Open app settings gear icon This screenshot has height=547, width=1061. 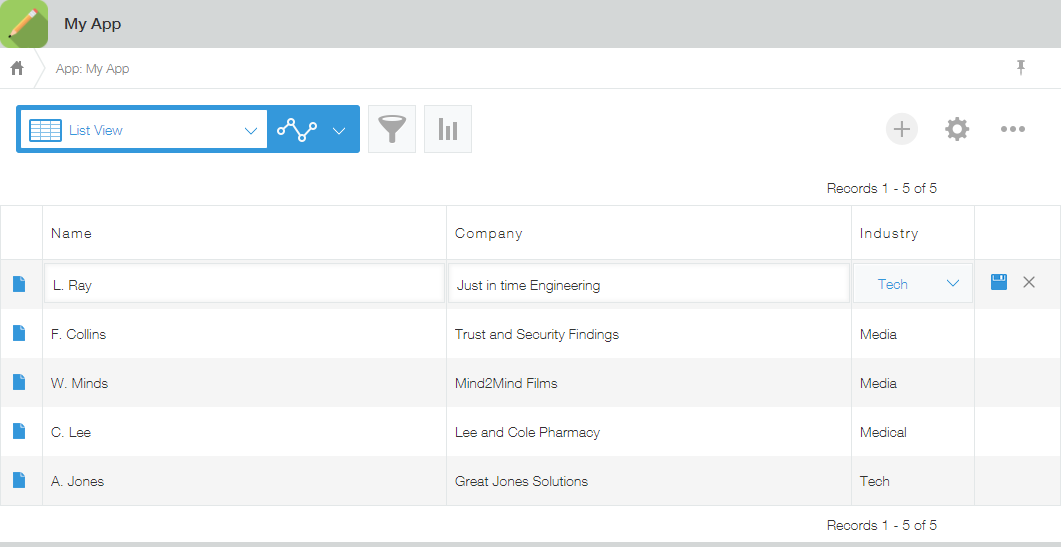(957, 129)
